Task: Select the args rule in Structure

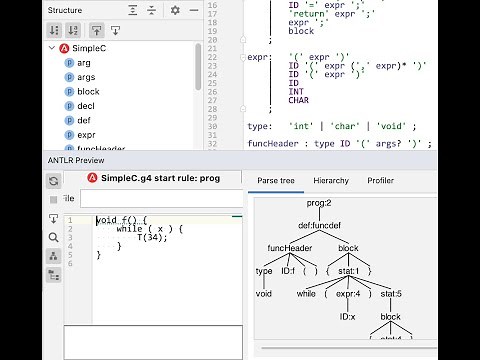Action: [86, 77]
